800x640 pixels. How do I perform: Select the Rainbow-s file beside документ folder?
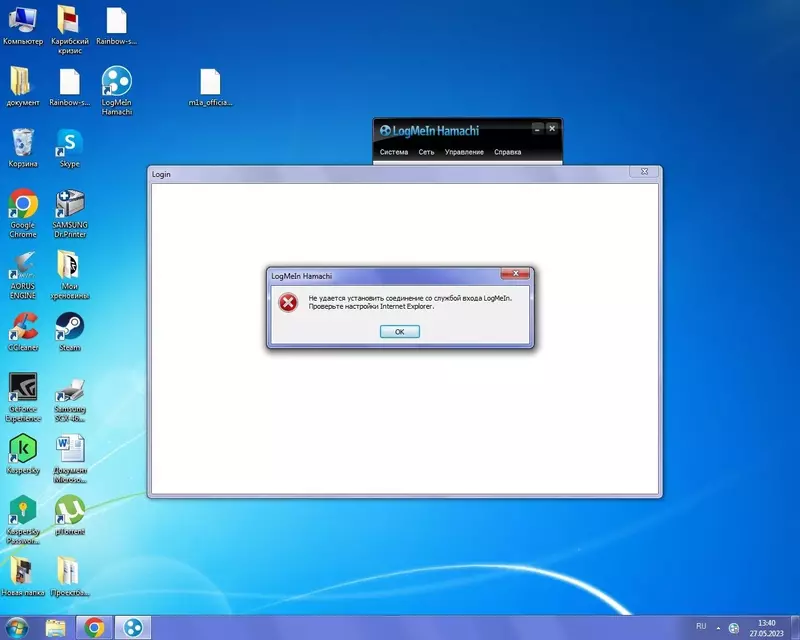(70, 87)
